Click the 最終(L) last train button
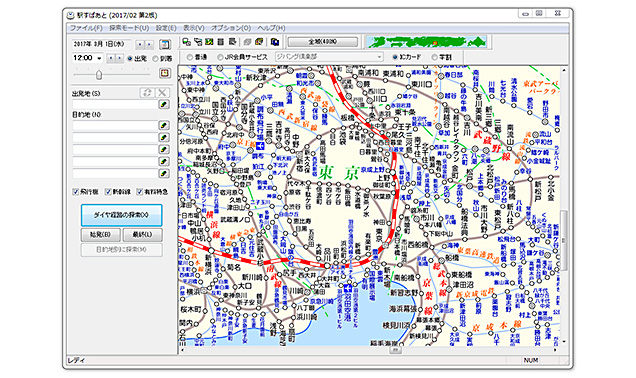 (x=142, y=235)
